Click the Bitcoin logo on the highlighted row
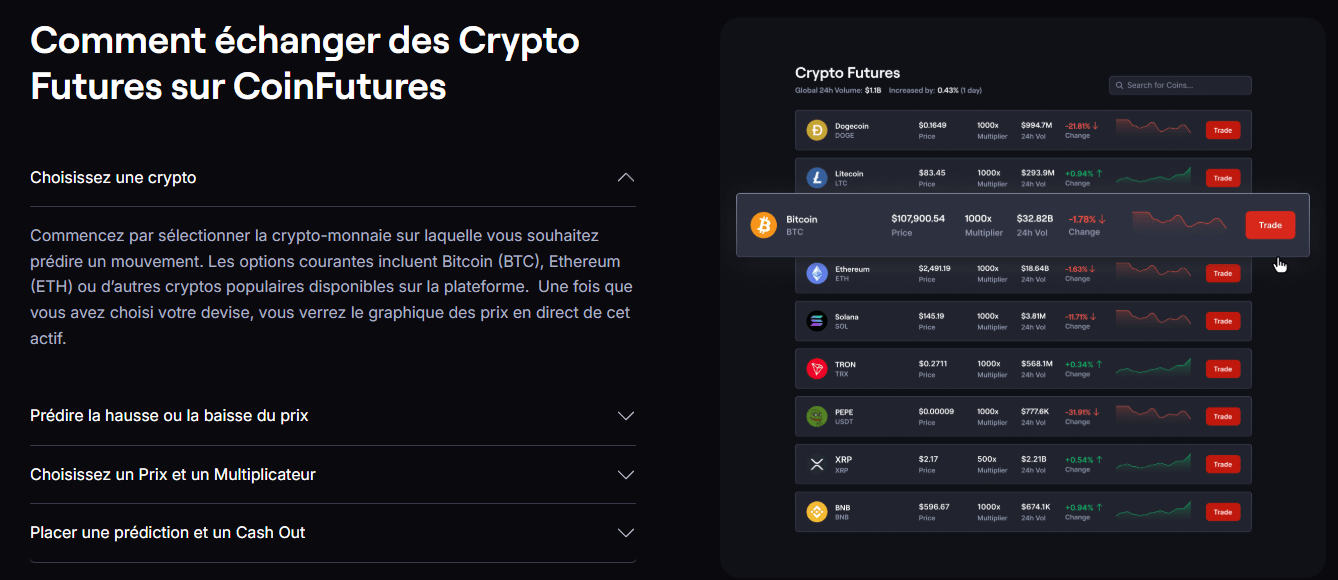This screenshot has height=580, width=1338. [x=763, y=224]
